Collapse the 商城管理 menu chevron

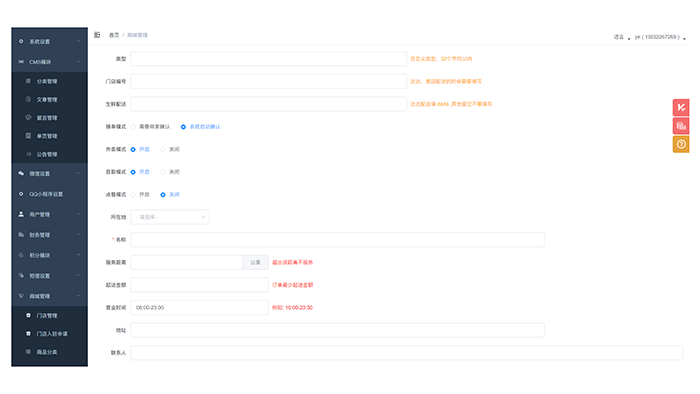coord(78,296)
